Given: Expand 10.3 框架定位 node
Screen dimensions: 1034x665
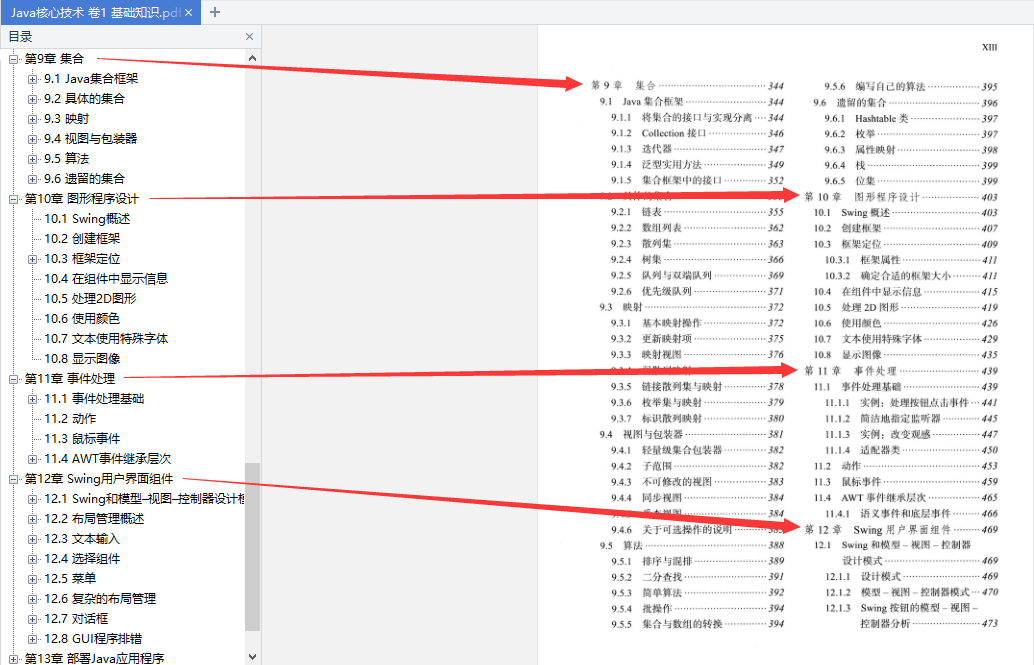Looking at the screenshot, I should (32, 259).
